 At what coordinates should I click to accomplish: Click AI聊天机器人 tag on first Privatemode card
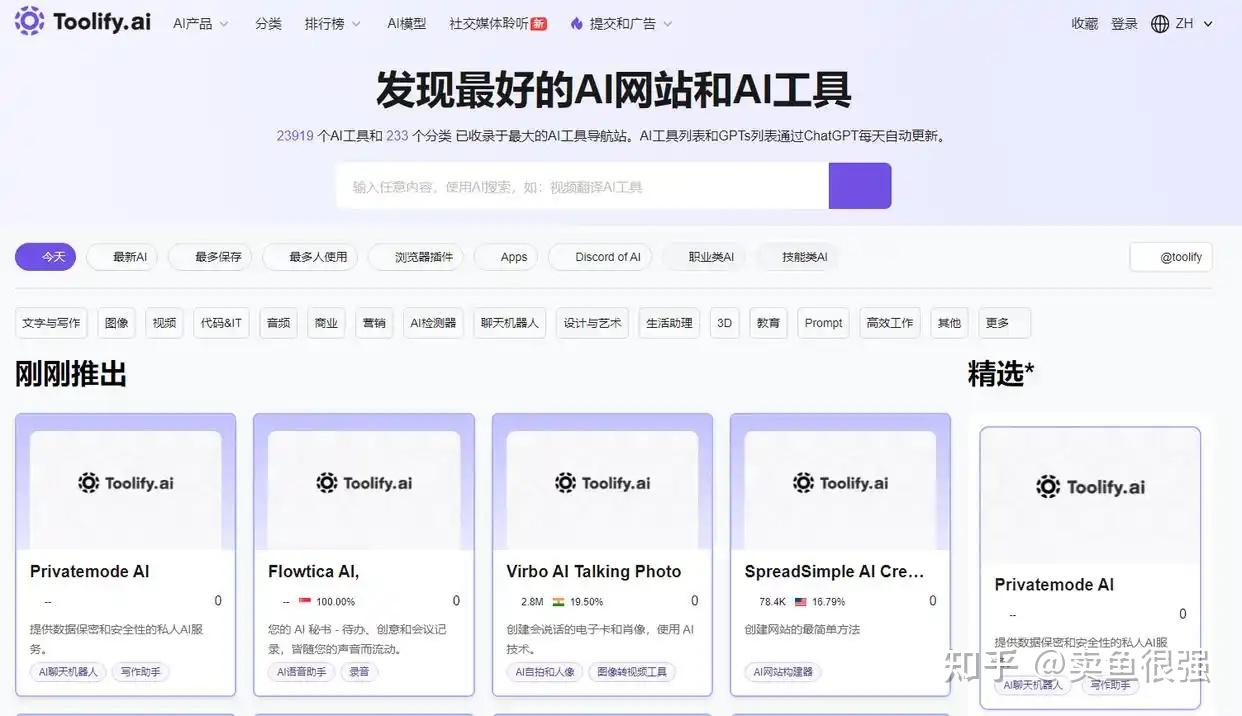pos(68,672)
